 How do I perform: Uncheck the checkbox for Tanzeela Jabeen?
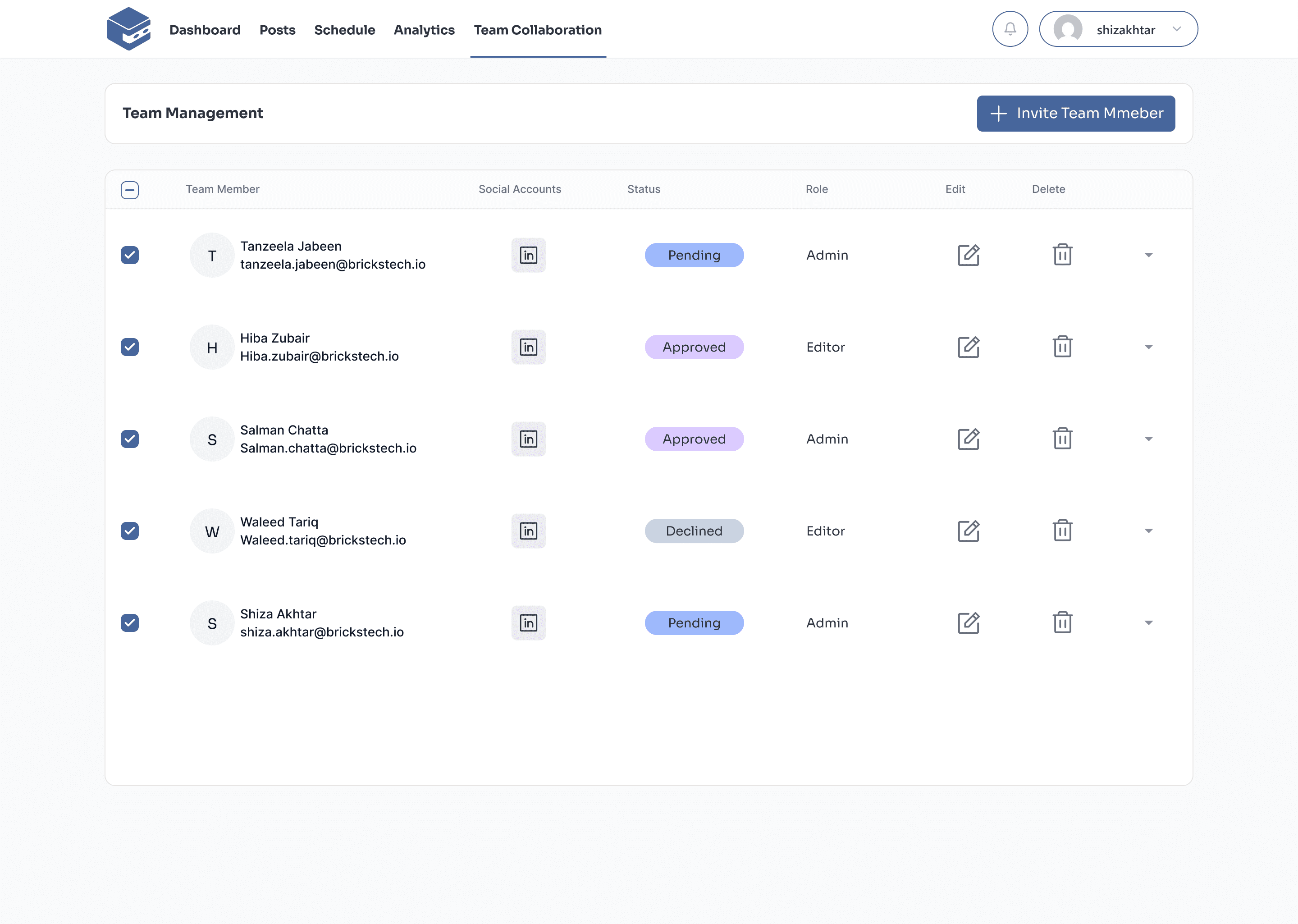[130, 255]
